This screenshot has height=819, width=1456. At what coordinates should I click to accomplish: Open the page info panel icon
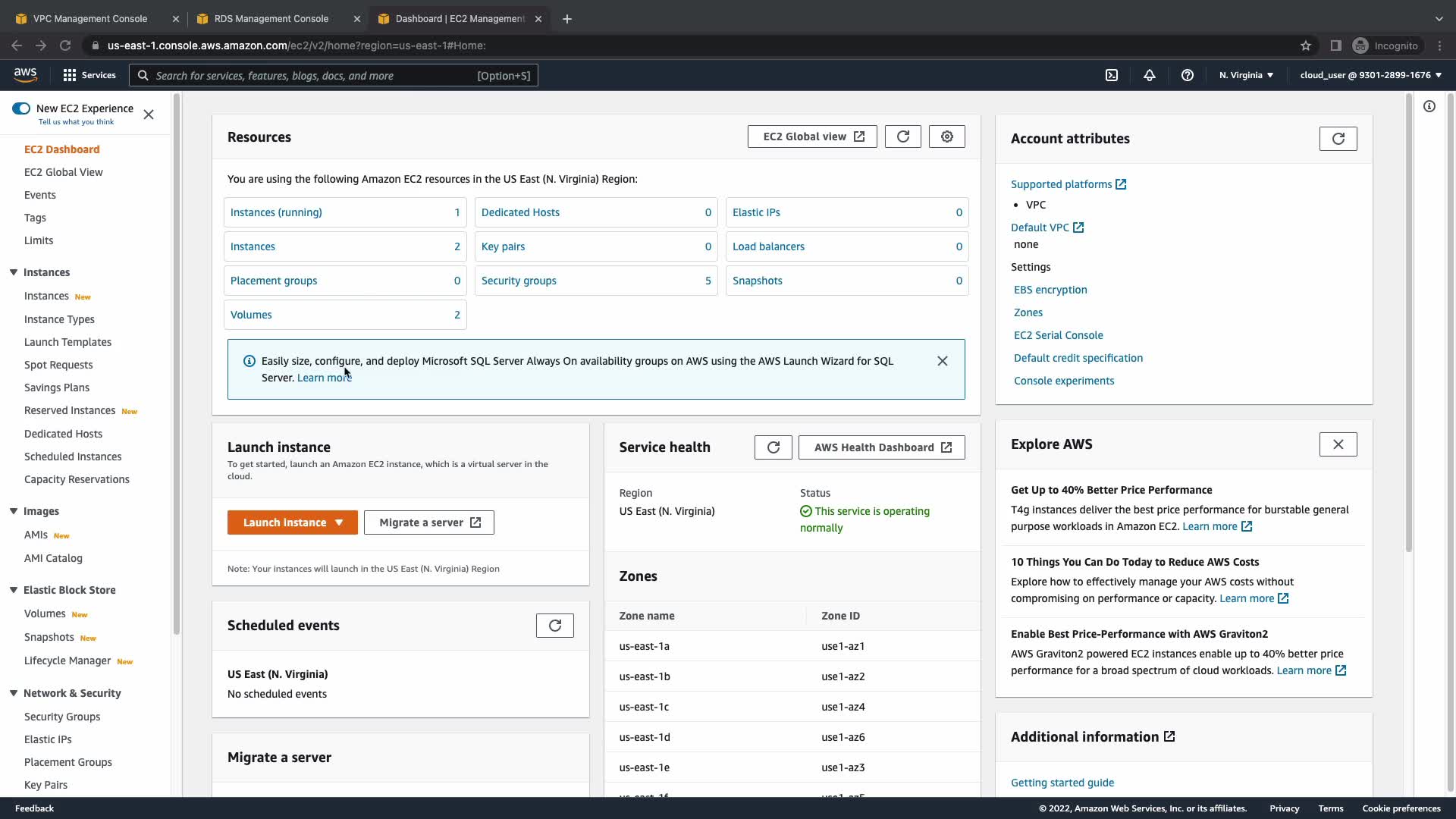pyautogui.click(x=1429, y=106)
